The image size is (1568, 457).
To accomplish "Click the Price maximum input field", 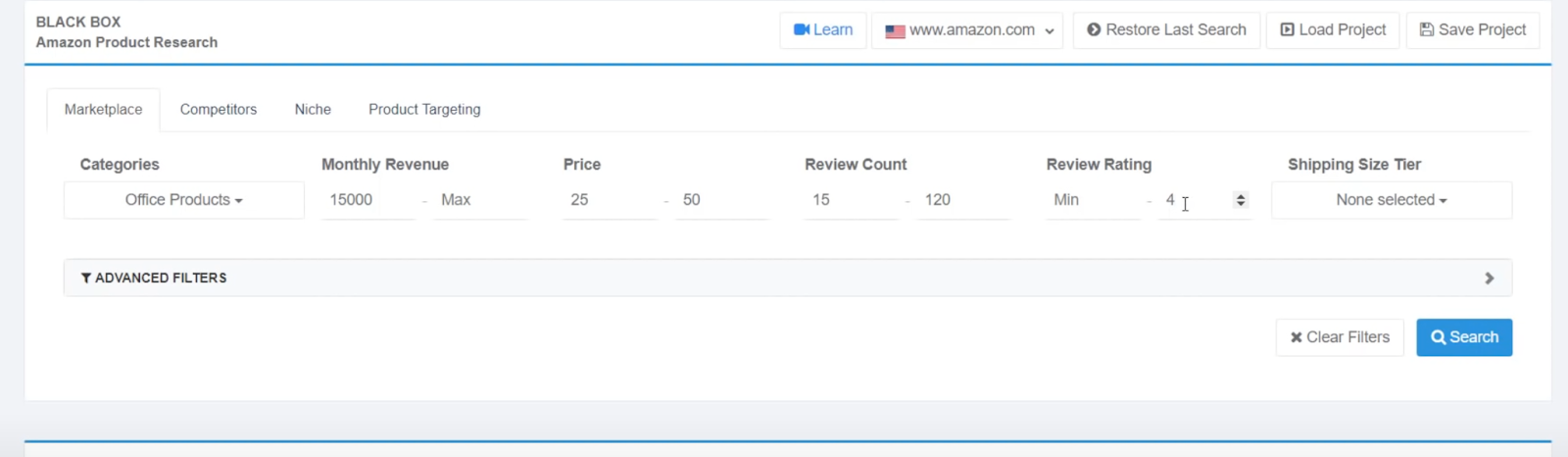I will [x=720, y=200].
